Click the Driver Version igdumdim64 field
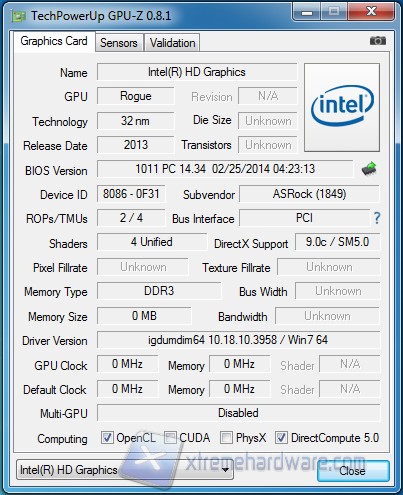403x495 pixels. 238,340
